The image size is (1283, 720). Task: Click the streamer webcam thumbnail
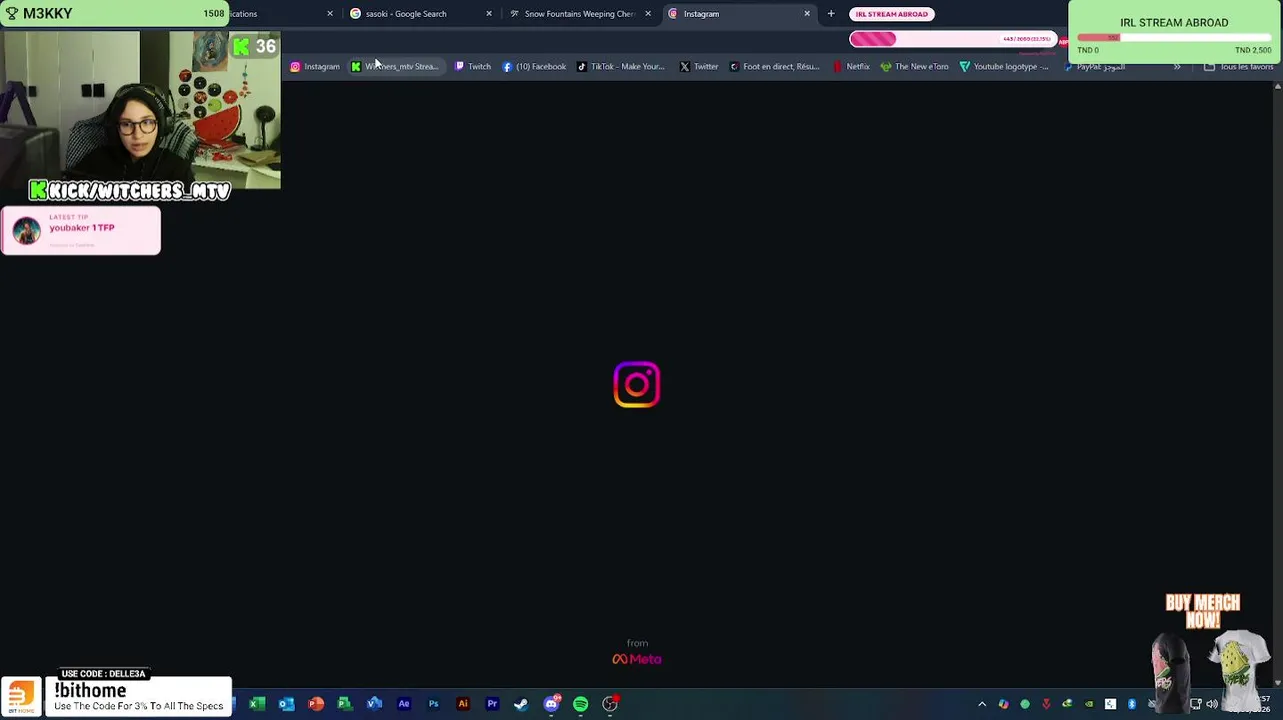[x=140, y=110]
